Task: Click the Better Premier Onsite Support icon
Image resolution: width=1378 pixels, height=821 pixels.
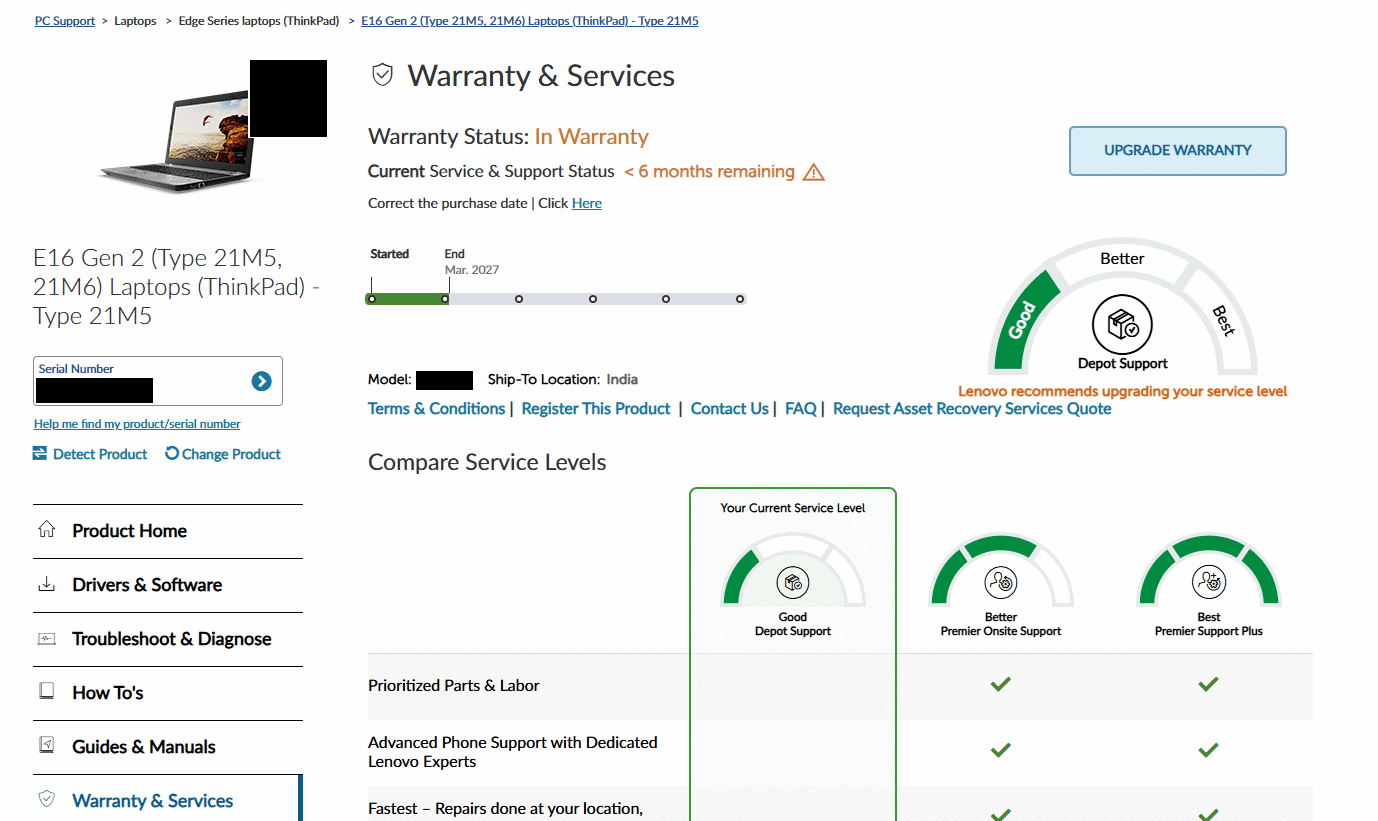Action: coord(1001,582)
